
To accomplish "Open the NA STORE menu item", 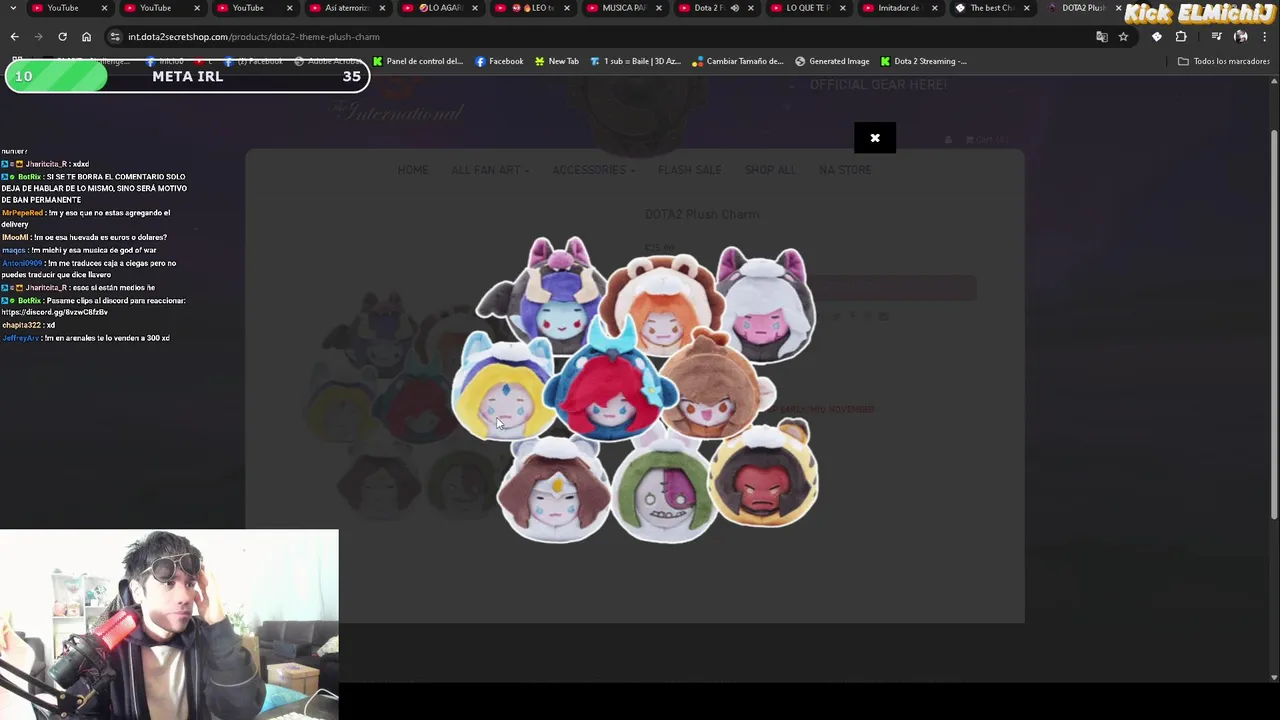I will tap(845, 170).
